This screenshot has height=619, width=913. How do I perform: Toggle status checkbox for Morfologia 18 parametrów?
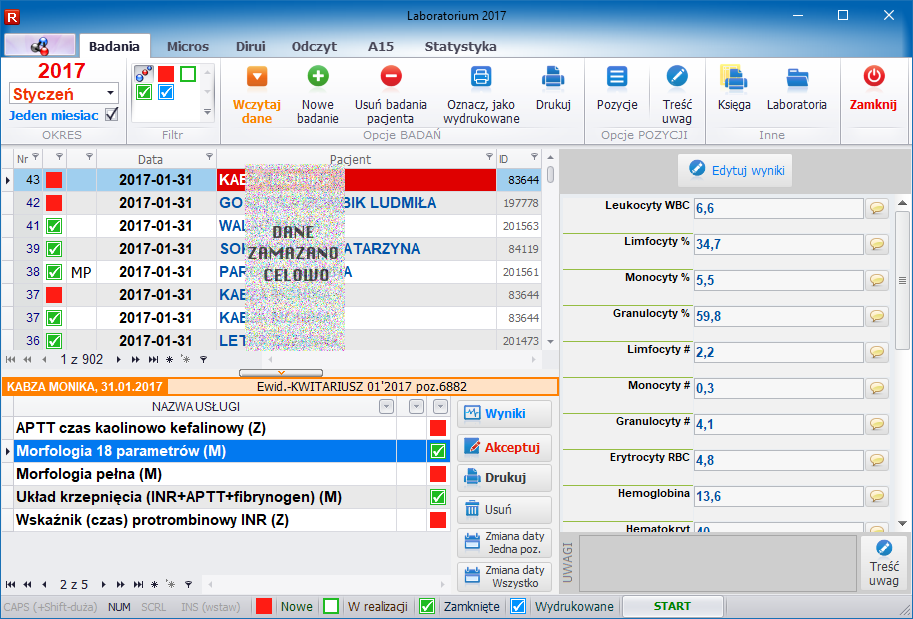pyautogui.click(x=437, y=451)
